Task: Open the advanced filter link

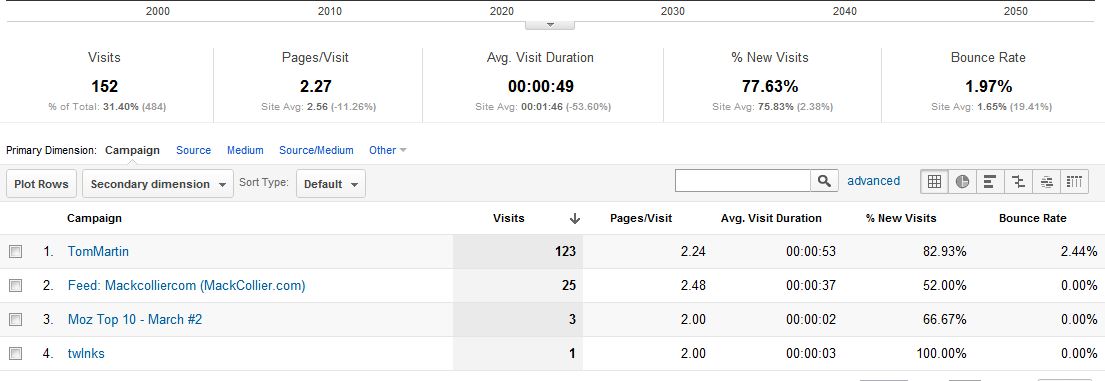Action: pos(873,180)
